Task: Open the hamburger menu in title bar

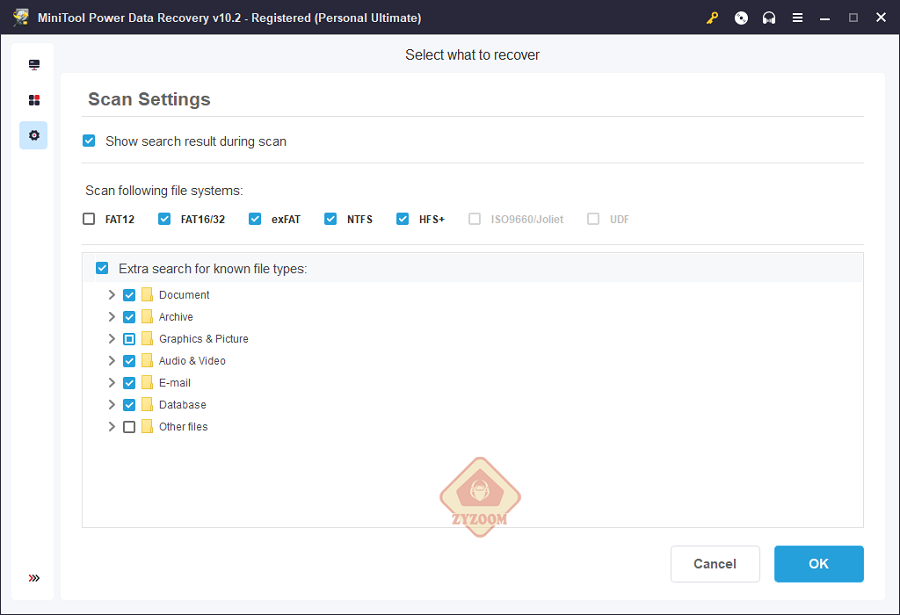Action: (797, 18)
